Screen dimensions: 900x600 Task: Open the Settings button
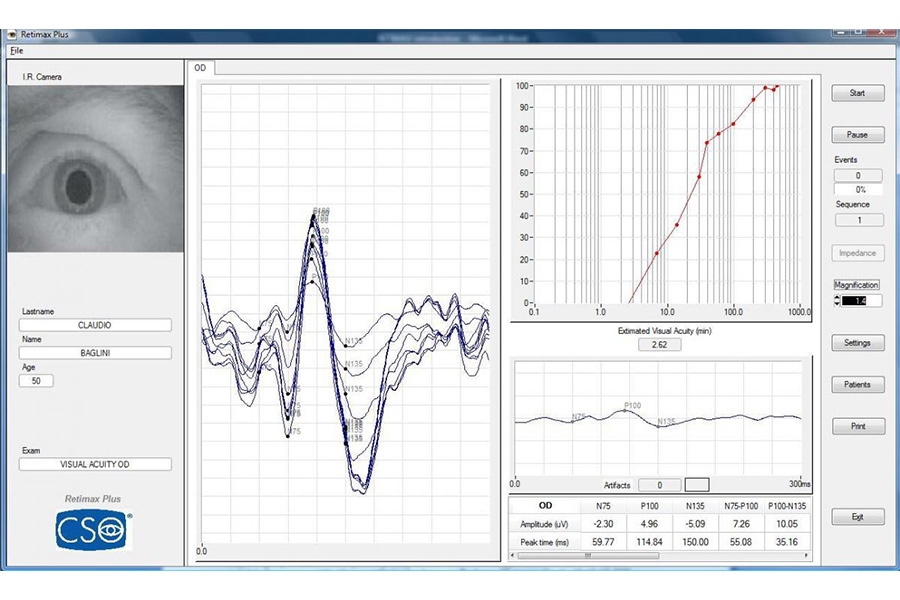point(858,343)
